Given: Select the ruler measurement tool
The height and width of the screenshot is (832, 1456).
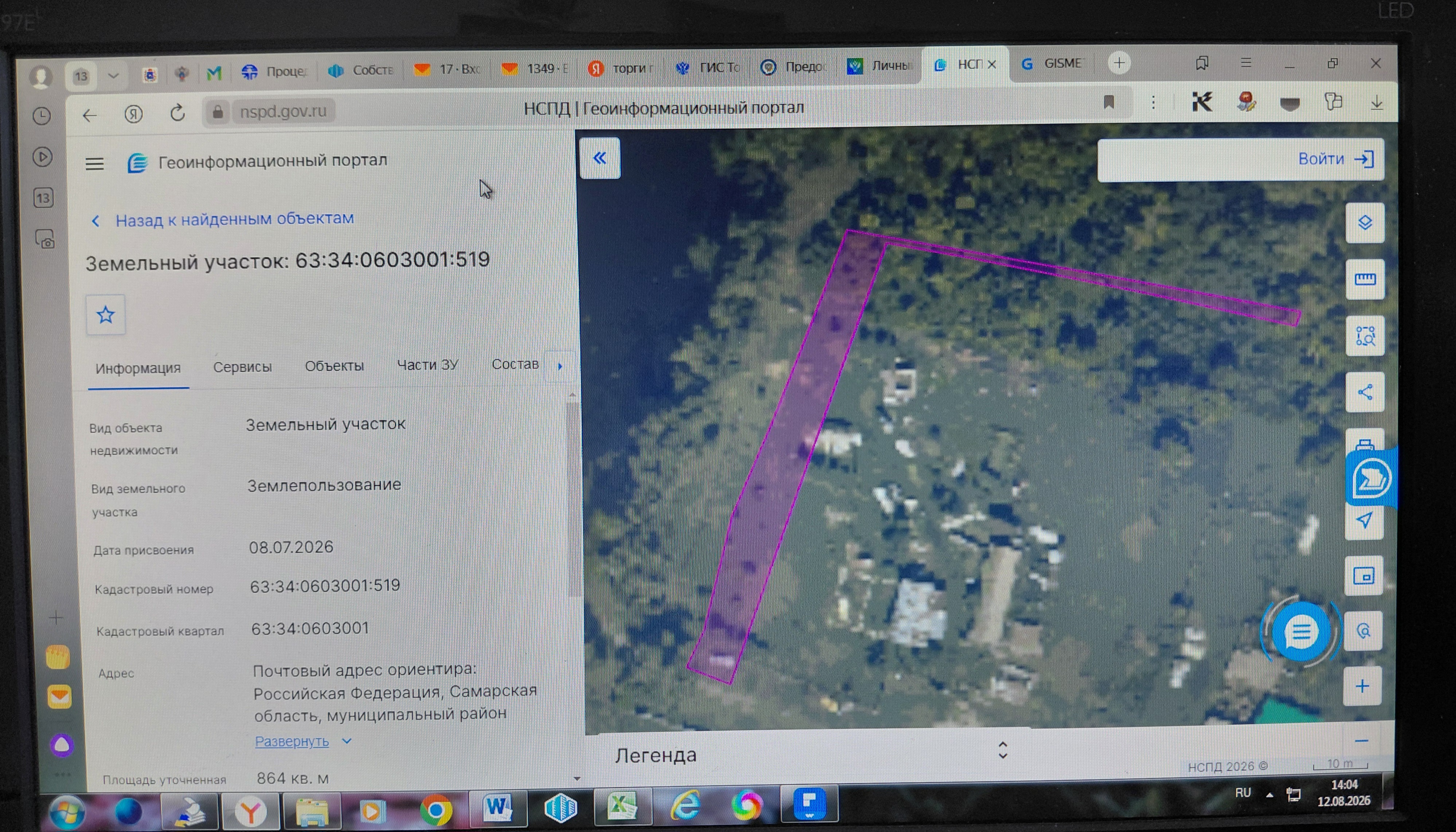Looking at the screenshot, I should coord(1365,279).
